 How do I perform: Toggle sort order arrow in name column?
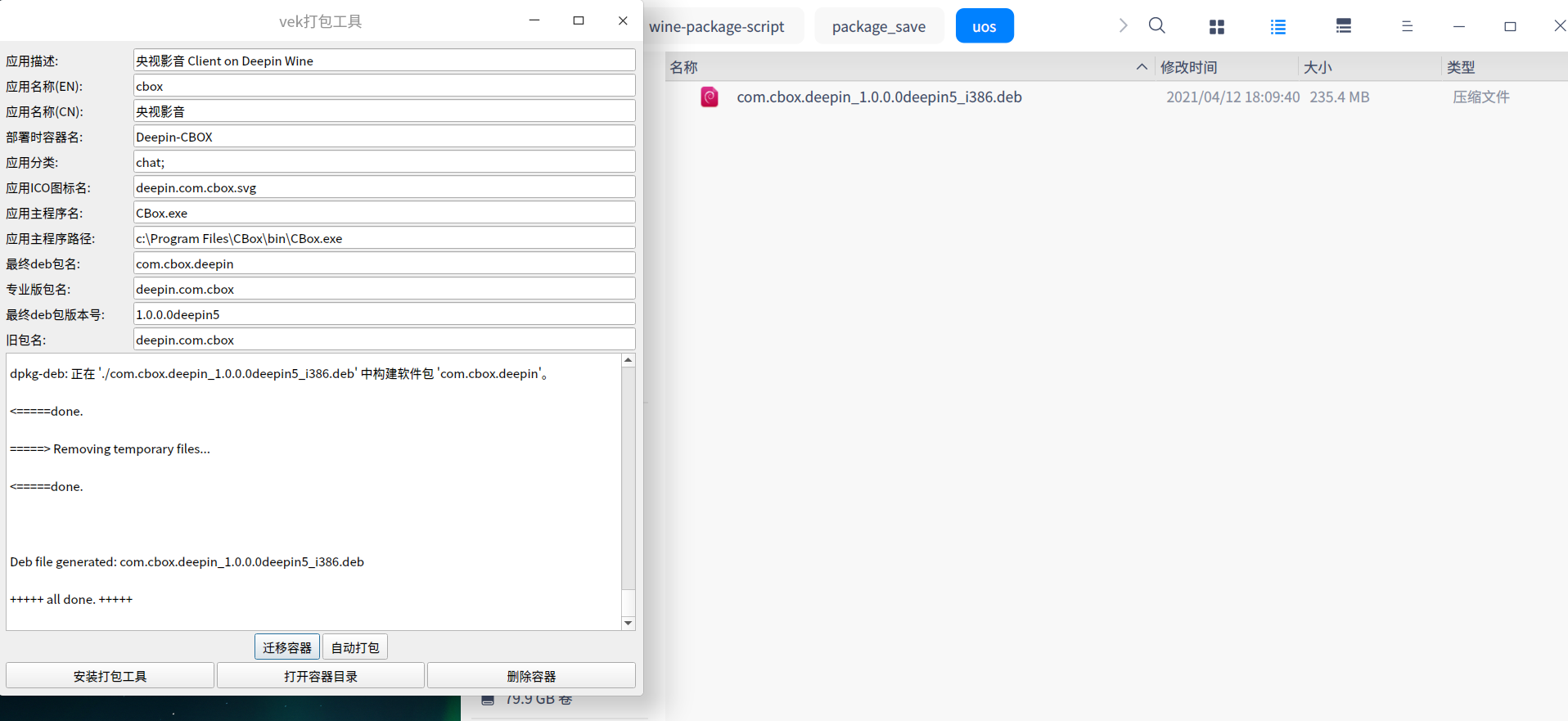click(1142, 67)
